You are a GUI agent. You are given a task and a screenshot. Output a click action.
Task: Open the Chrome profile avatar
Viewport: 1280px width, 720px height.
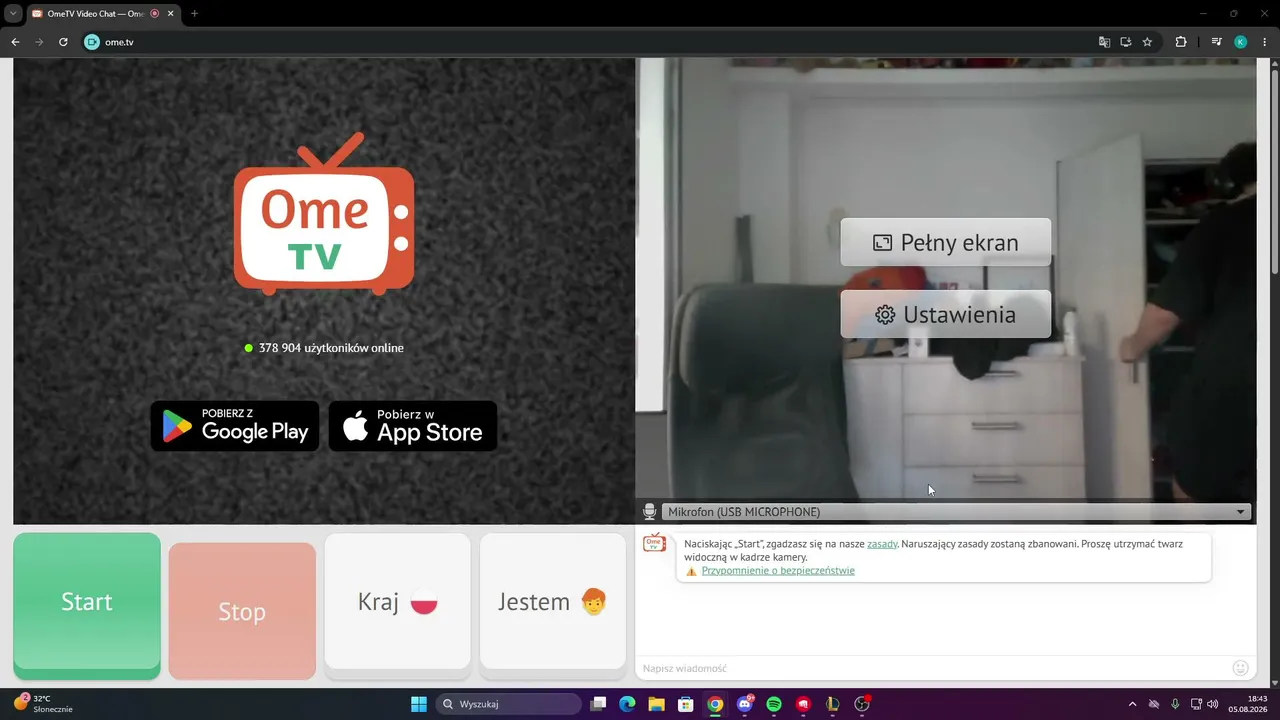pyautogui.click(x=1241, y=42)
